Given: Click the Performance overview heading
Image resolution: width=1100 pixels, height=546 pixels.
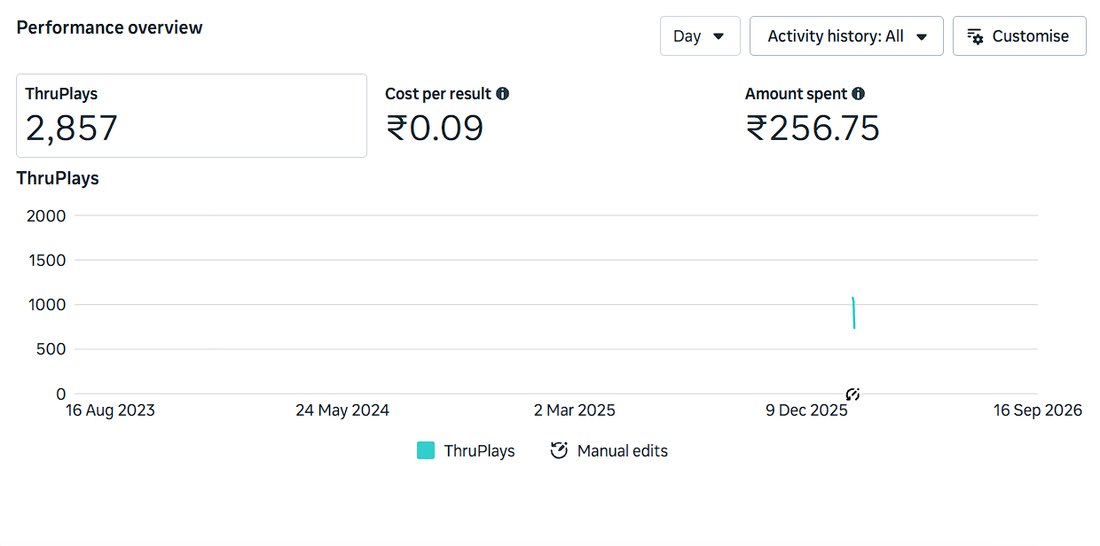Looking at the screenshot, I should click(x=109, y=27).
